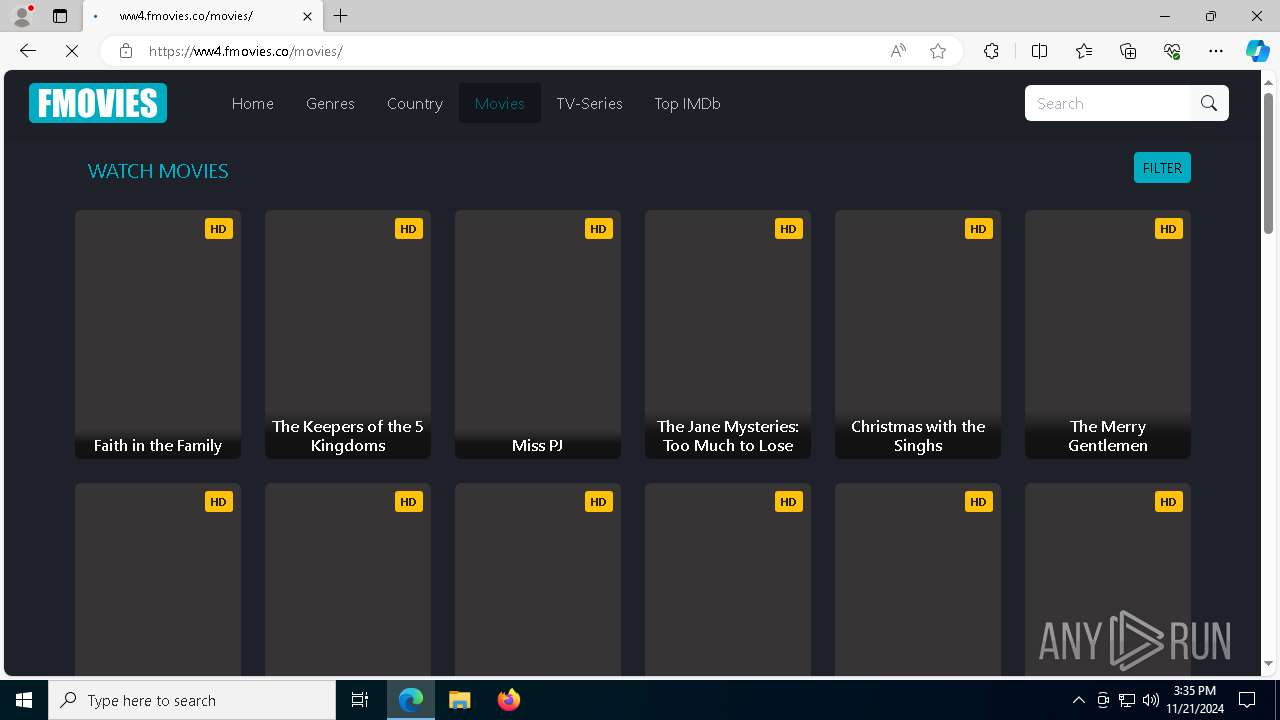The height and width of the screenshot is (720, 1280).
Task: Open the taskbar clock and date
Action: click(1195, 700)
